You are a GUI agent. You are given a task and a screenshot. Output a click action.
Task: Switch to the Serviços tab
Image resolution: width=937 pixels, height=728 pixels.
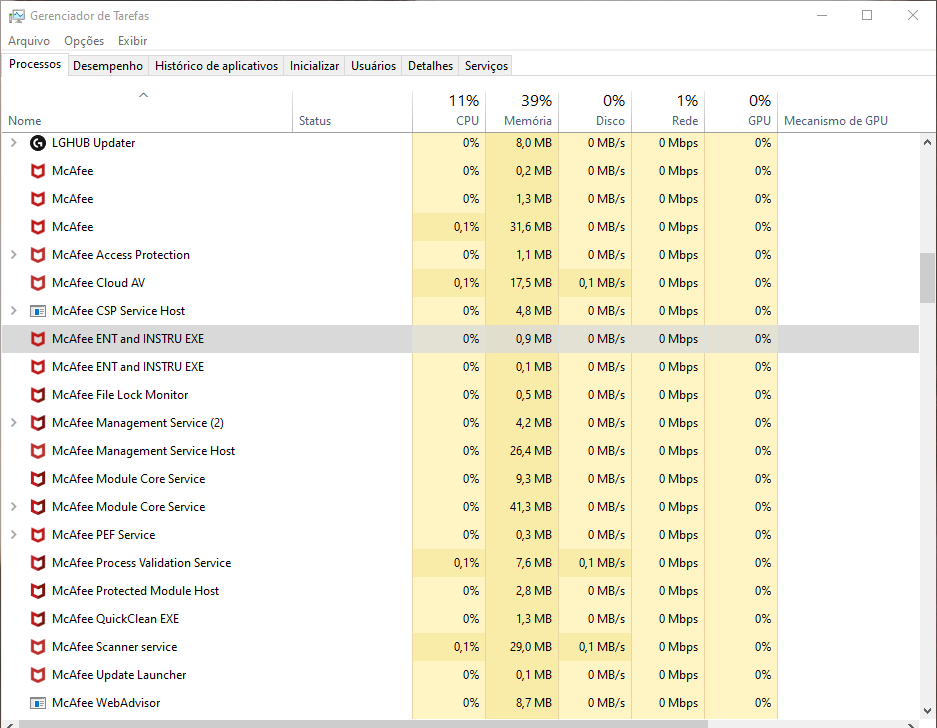tap(486, 66)
